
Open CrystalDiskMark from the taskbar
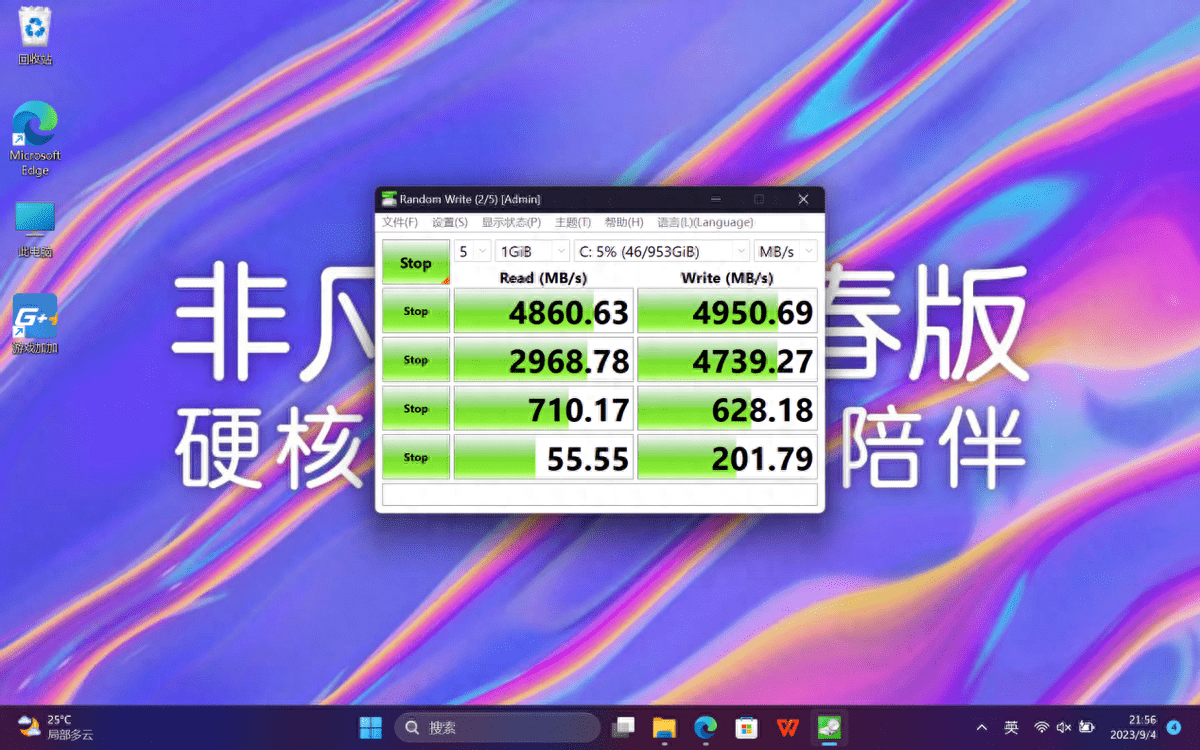pos(829,727)
